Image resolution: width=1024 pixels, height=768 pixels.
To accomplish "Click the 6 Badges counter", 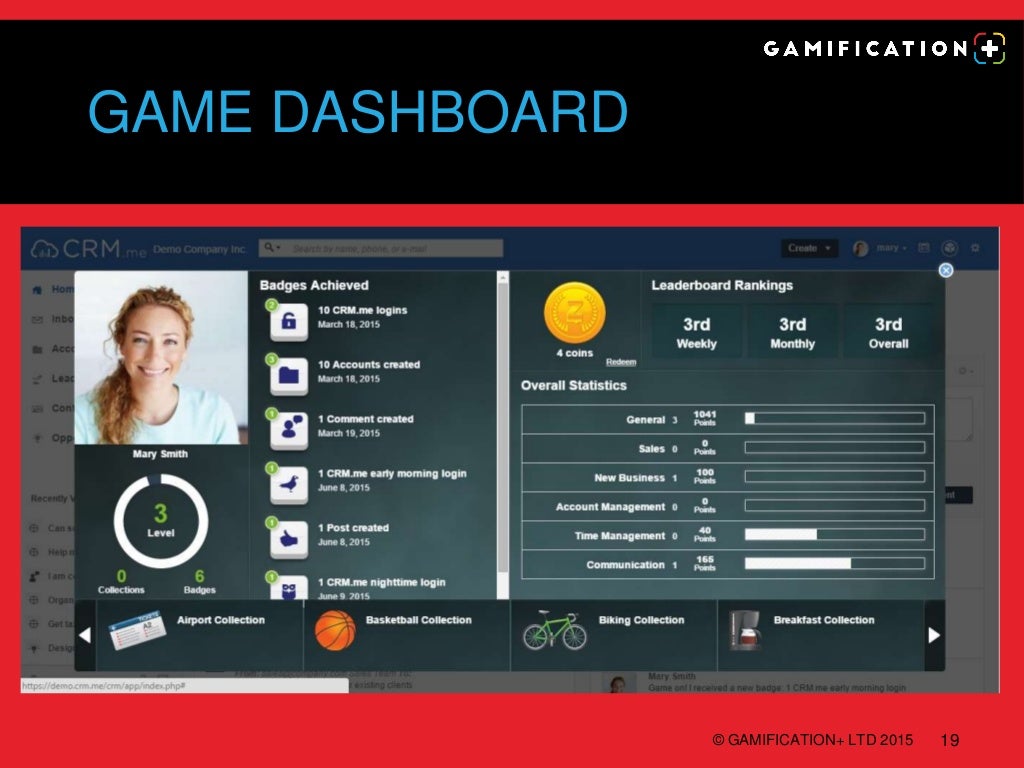I will pos(199,581).
